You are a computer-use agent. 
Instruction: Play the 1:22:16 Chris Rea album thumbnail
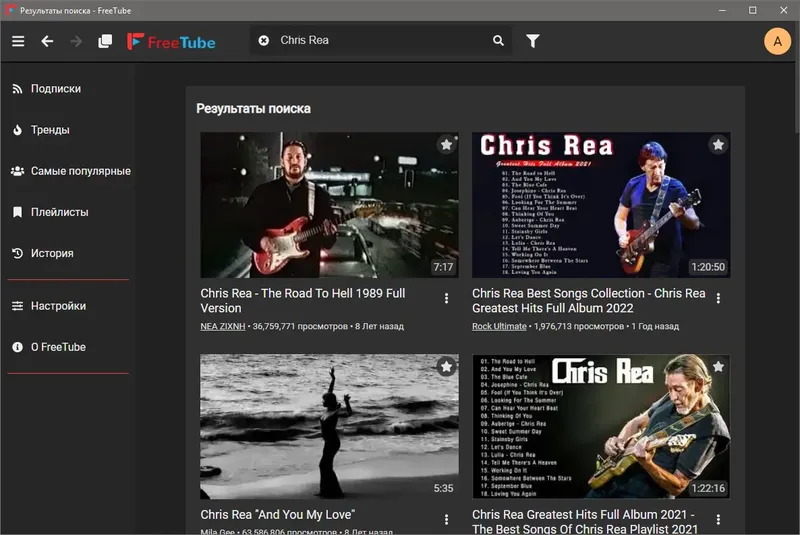click(x=601, y=426)
